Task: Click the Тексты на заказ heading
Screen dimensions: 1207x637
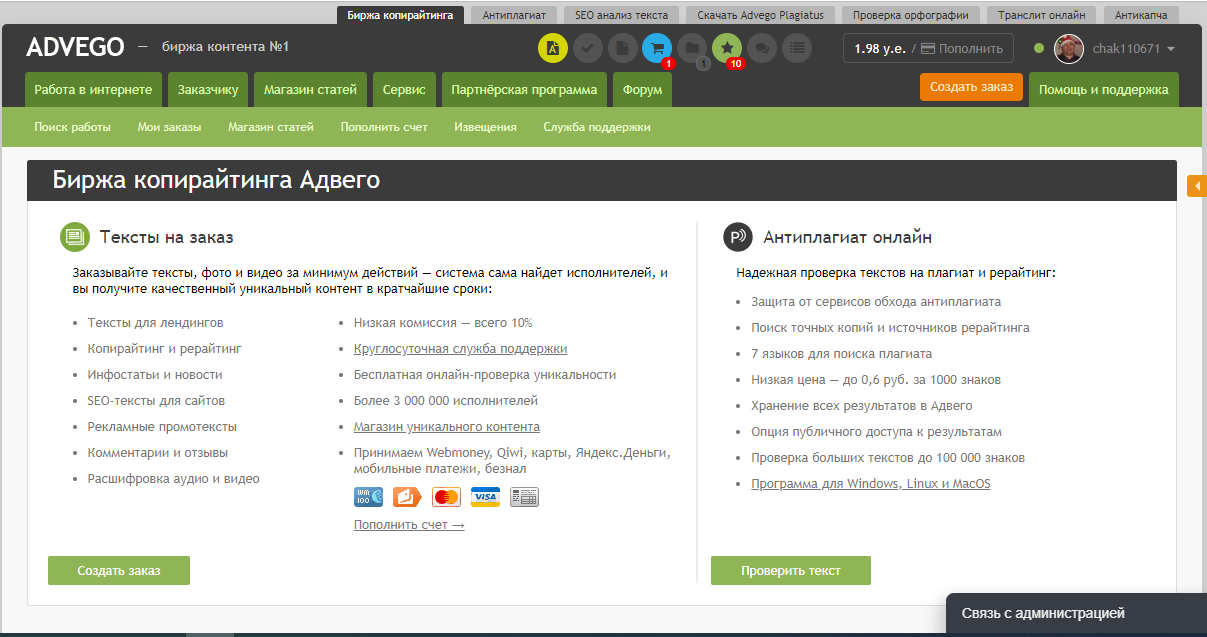Action: [x=166, y=237]
